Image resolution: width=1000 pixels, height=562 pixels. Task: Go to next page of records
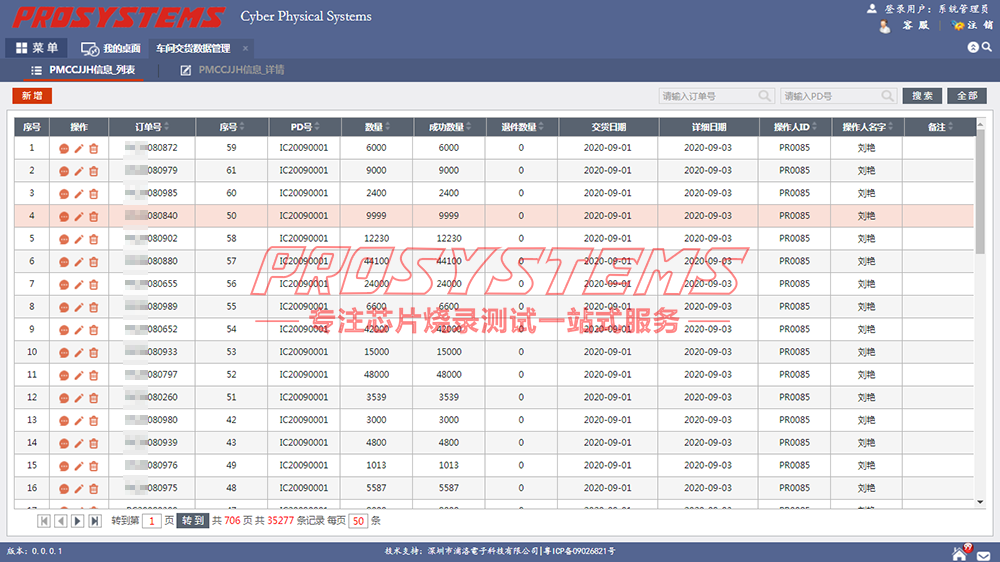77,521
